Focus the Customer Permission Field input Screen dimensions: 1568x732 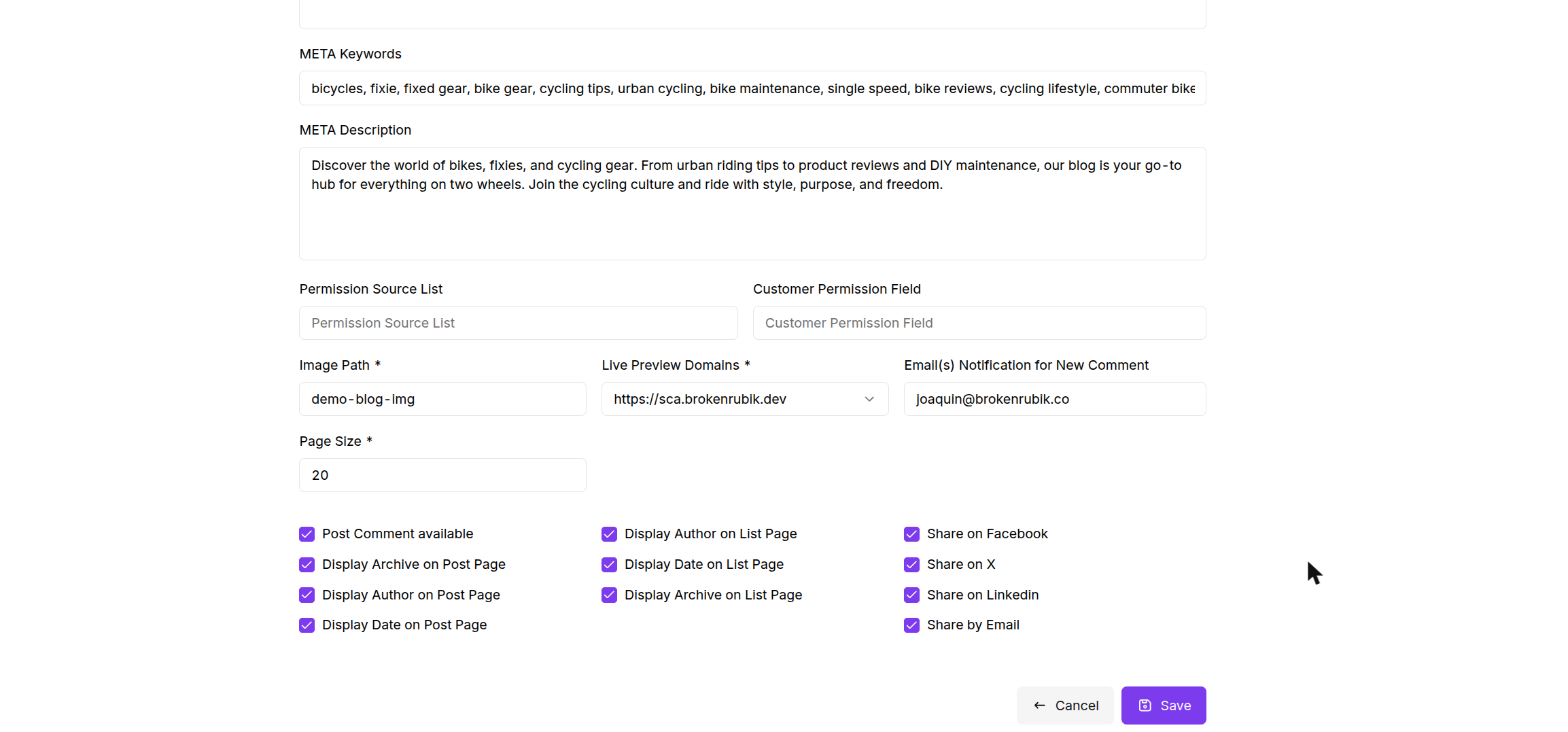(x=980, y=323)
